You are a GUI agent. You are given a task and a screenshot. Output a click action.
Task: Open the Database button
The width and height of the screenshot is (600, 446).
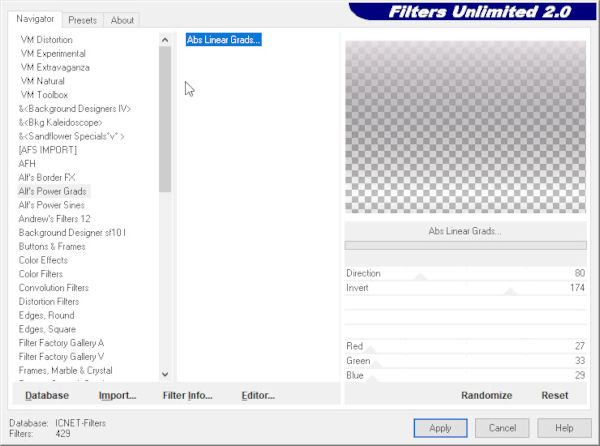pyautogui.click(x=47, y=395)
